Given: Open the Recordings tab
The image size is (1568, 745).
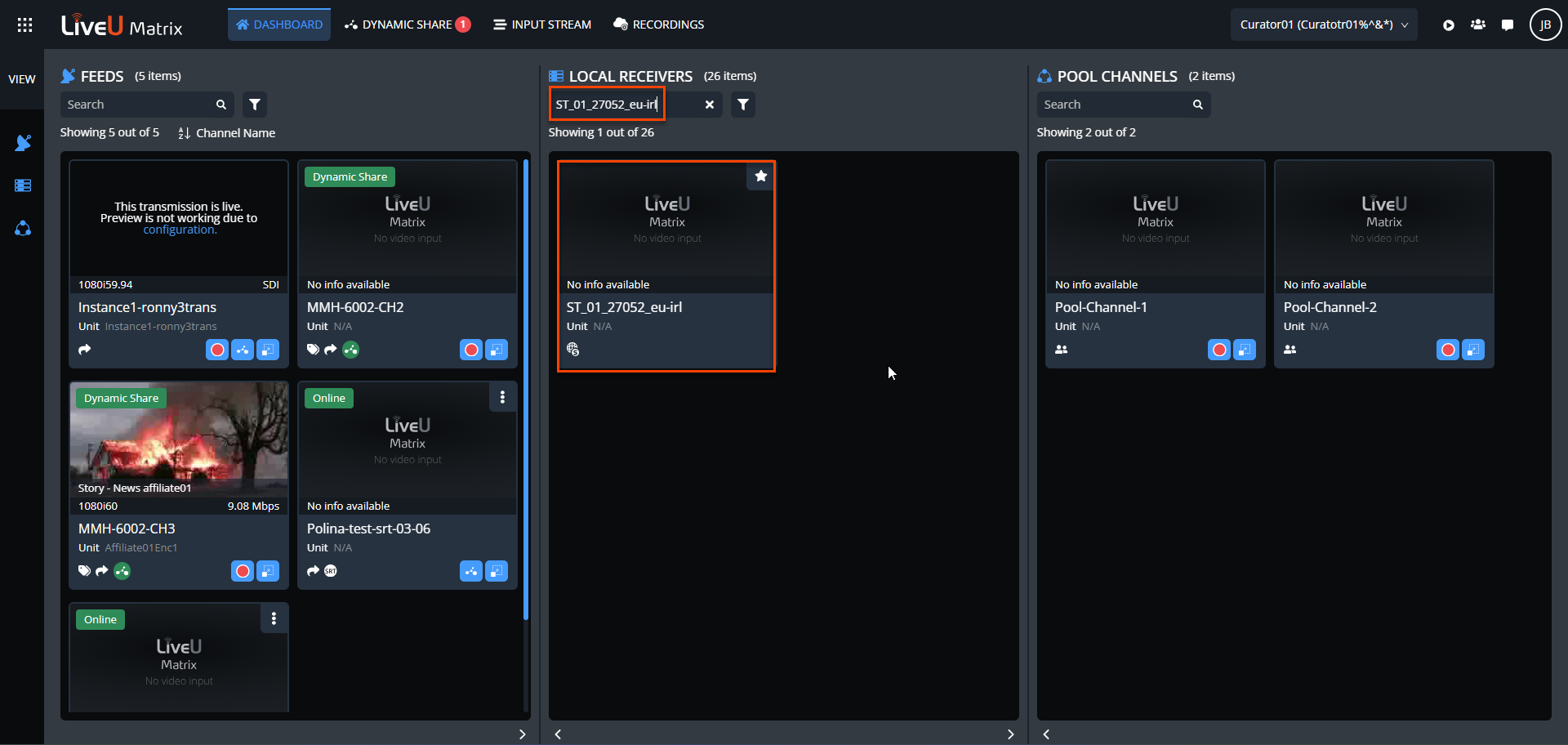Looking at the screenshot, I should tap(658, 25).
